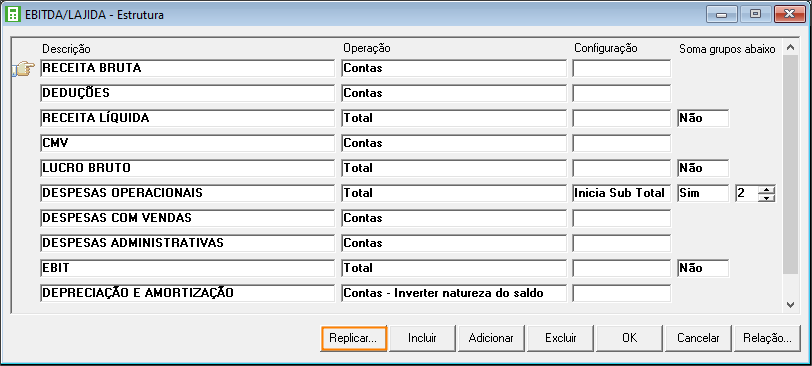Click the pointing hand row indicator icon
Screen dimensions: 812x366
(x=23, y=68)
